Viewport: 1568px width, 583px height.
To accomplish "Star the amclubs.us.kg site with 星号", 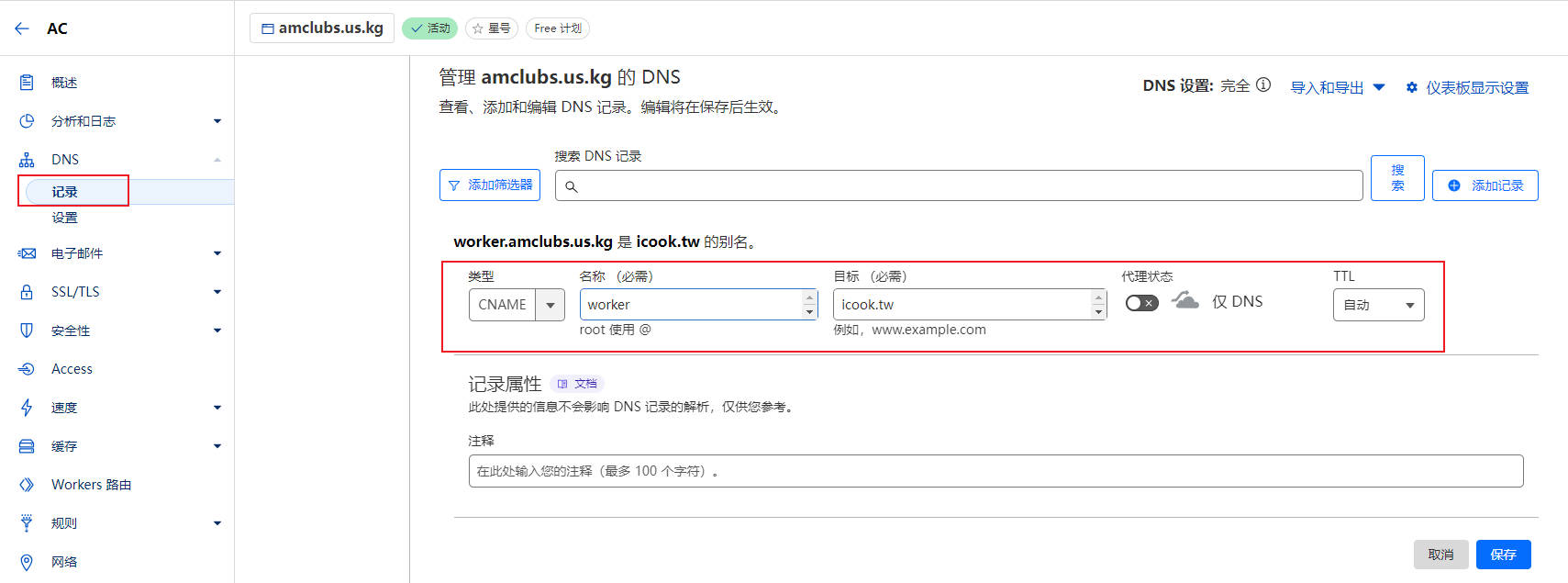I will (492, 28).
